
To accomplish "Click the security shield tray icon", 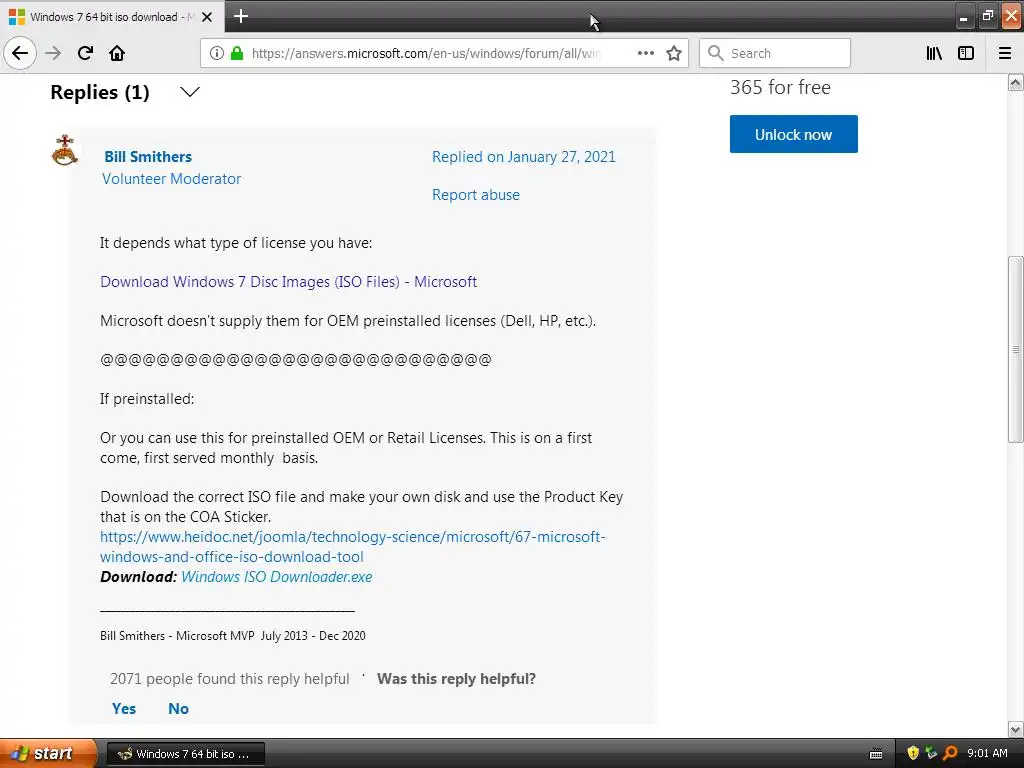I will (x=913, y=754).
